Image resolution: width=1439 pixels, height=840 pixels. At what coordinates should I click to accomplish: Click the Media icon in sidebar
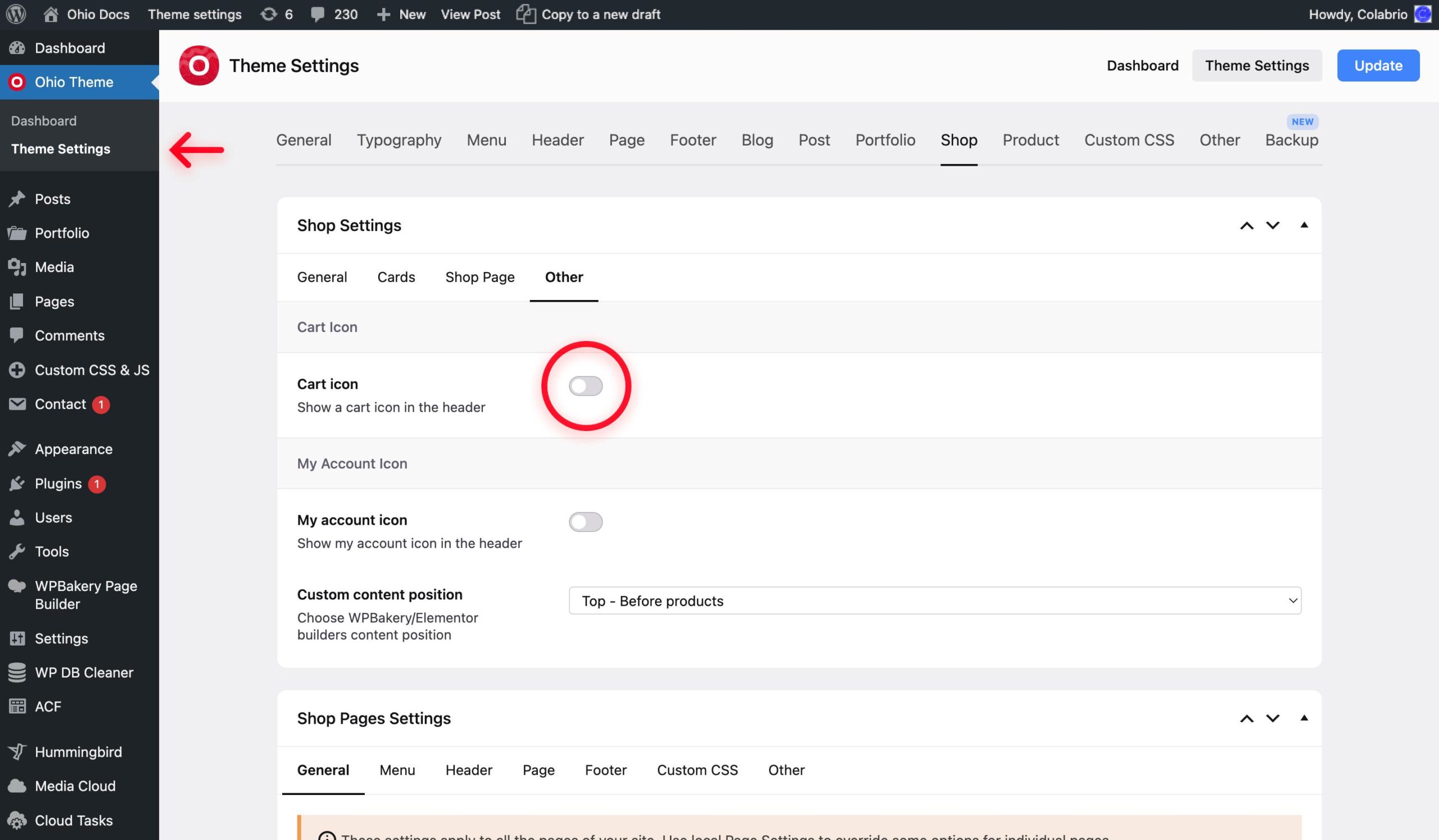coord(17,267)
